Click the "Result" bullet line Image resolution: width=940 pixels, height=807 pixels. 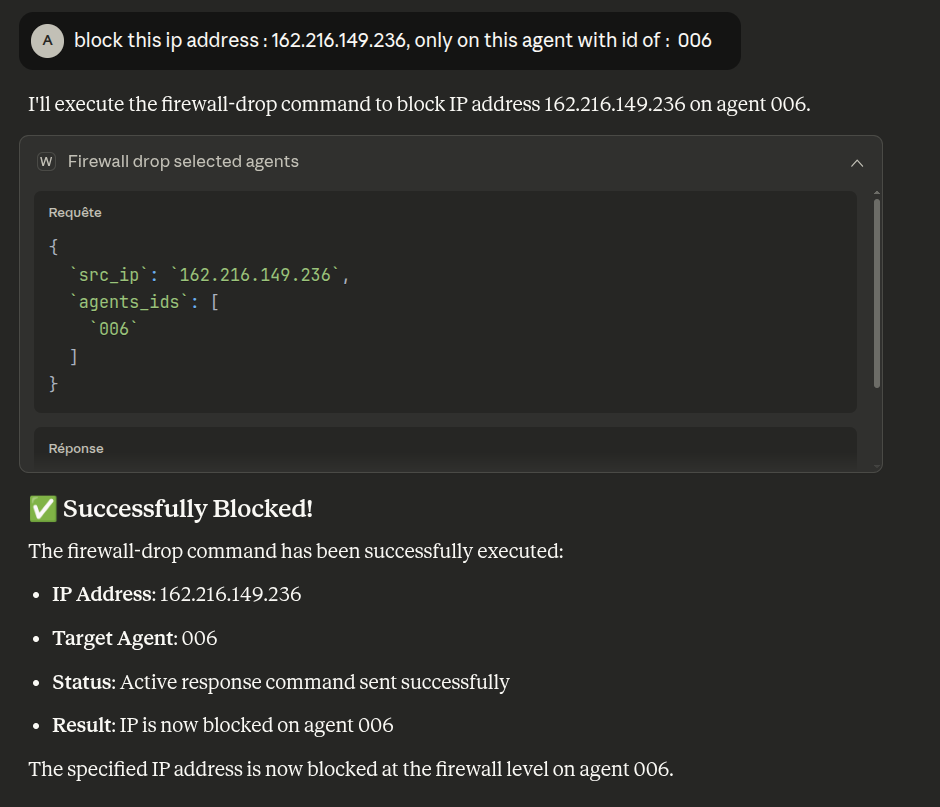tap(223, 726)
